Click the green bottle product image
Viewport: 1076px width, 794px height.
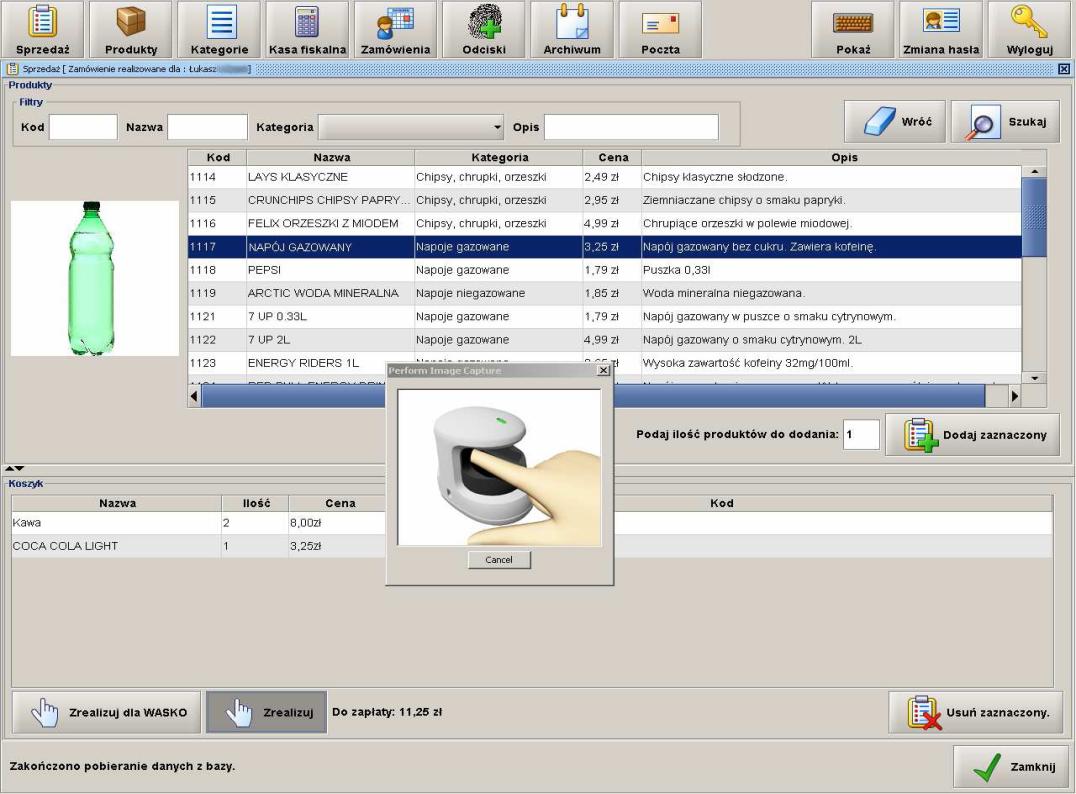pyautogui.click(x=95, y=278)
